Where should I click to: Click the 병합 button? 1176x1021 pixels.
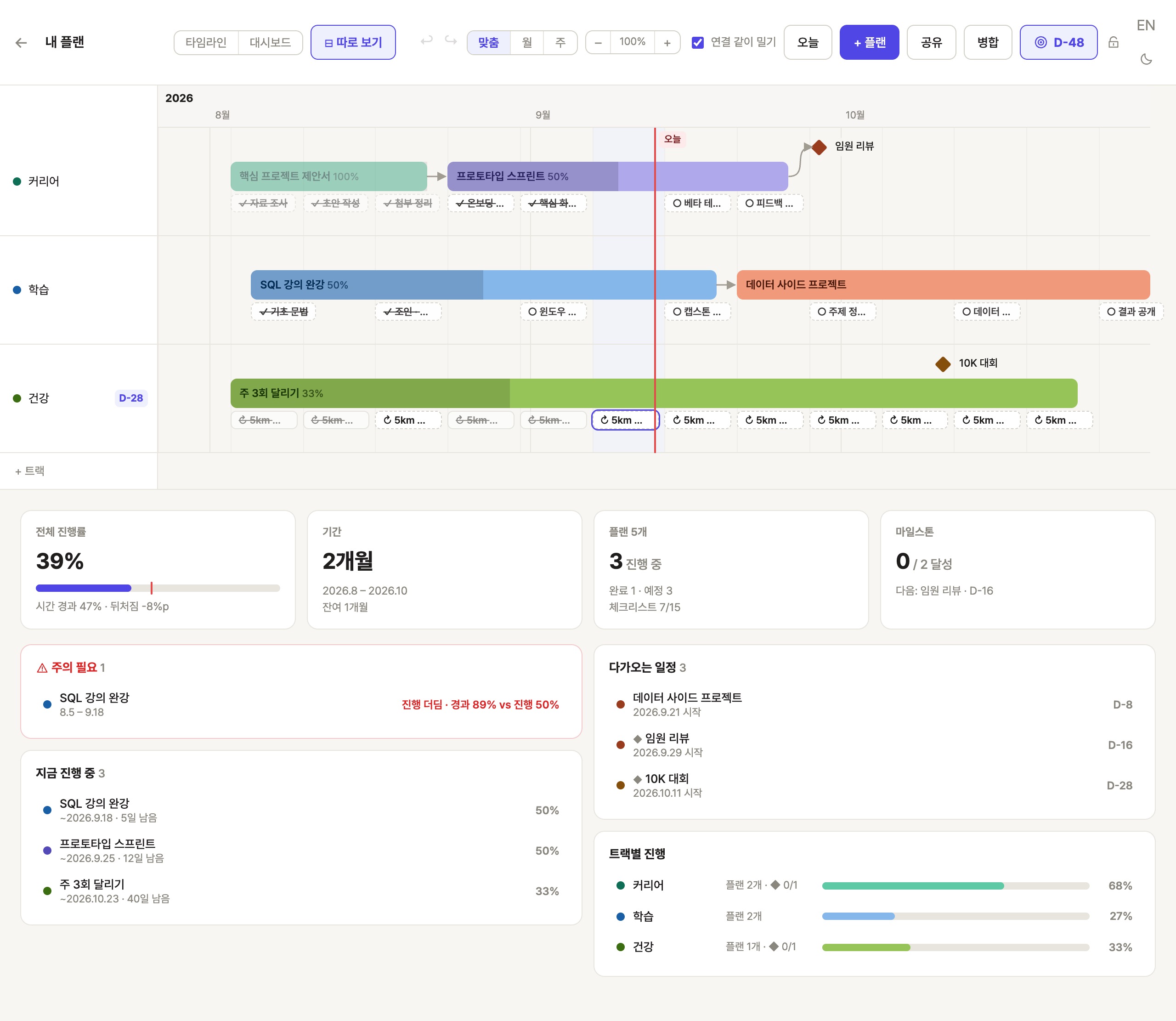click(x=988, y=43)
